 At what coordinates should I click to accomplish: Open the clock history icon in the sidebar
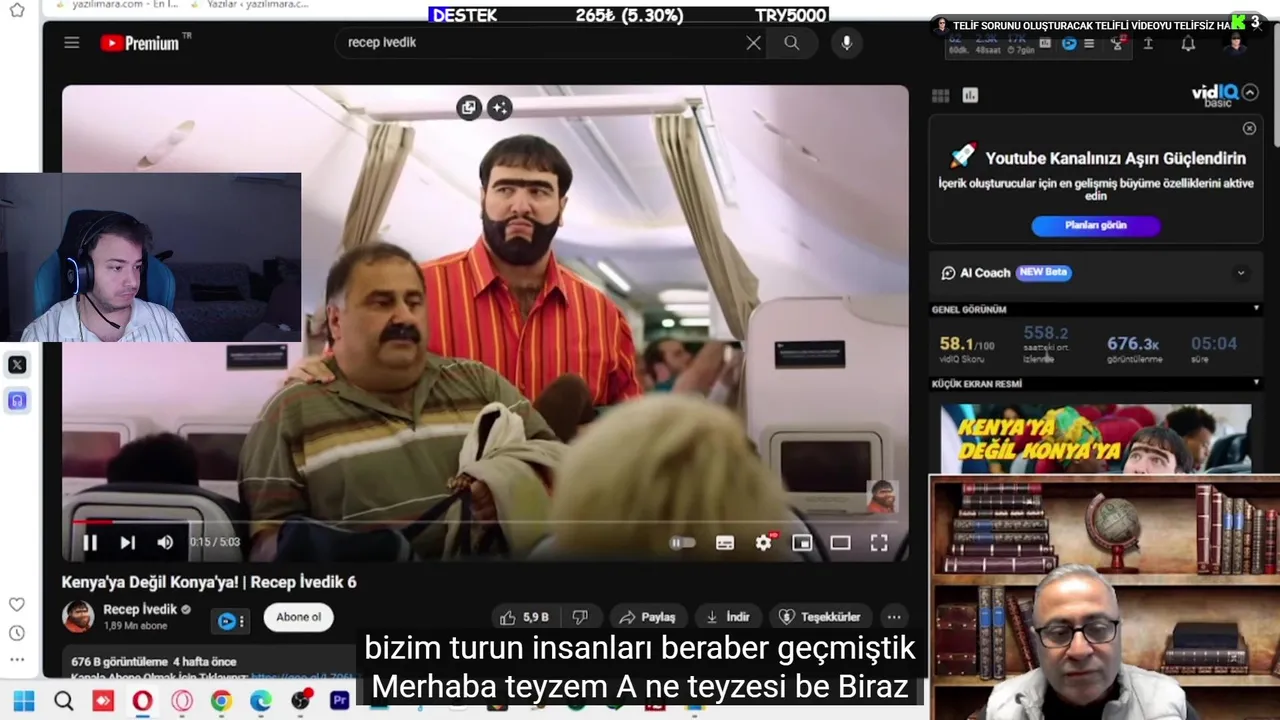pos(17,633)
